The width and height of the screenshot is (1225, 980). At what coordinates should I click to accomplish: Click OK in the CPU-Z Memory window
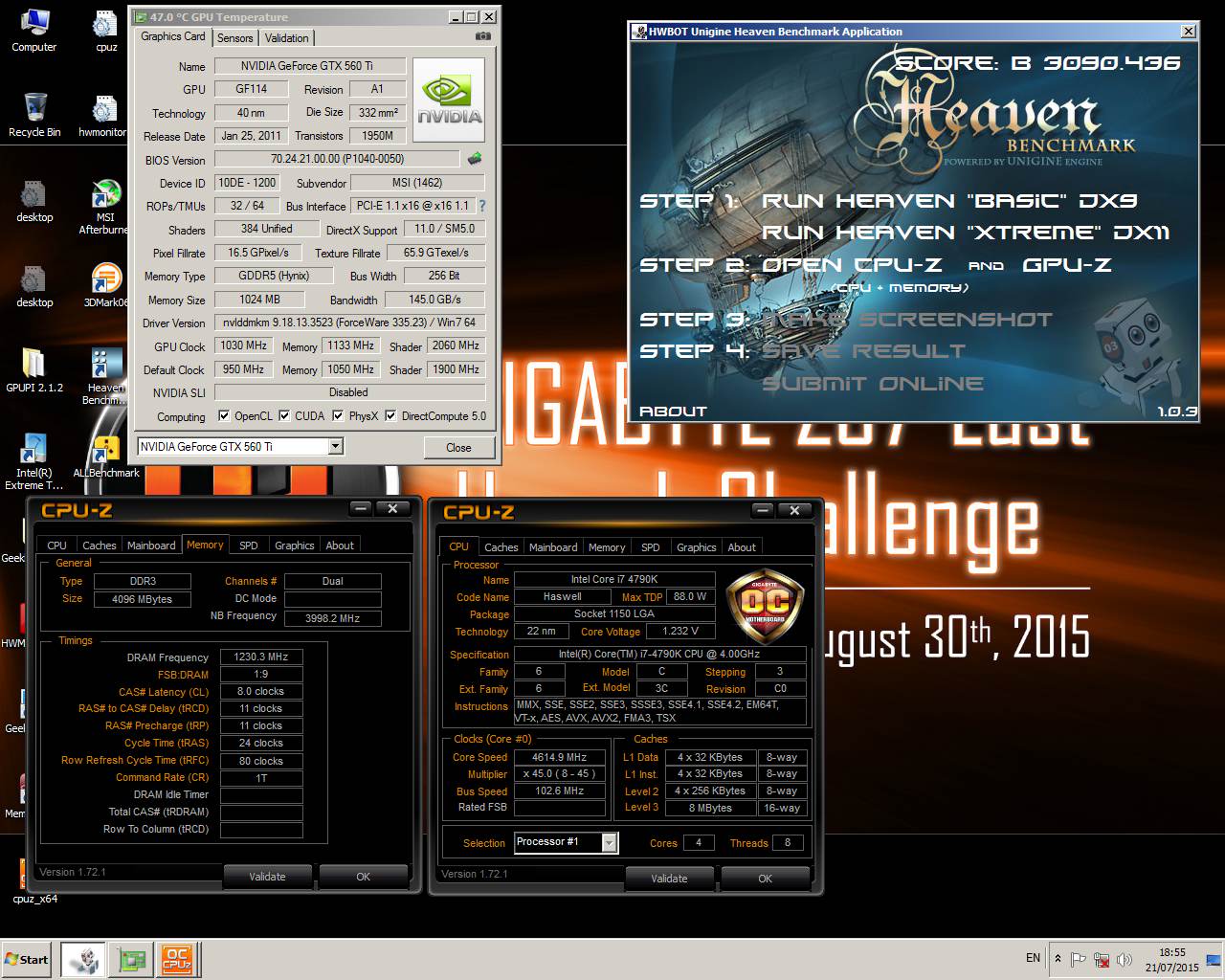pyautogui.click(x=363, y=876)
